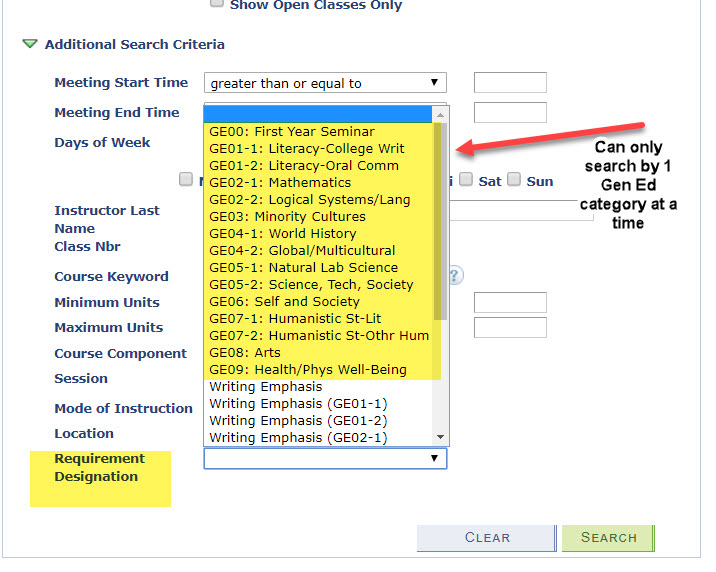Open the Requirement Designation dropdown
Screen dimensions: 716x572
coord(325,458)
